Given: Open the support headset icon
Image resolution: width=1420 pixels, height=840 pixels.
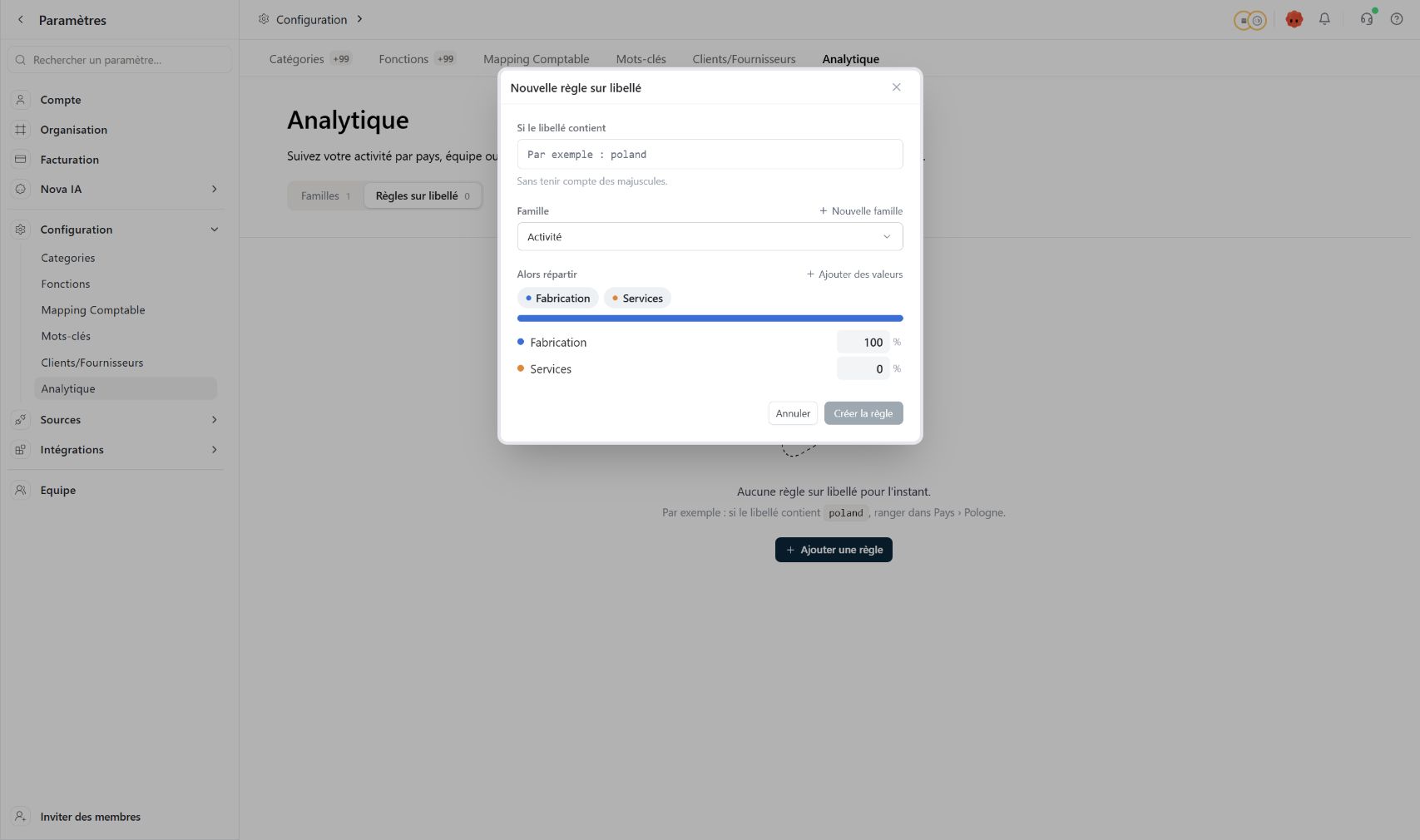Looking at the screenshot, I should click(1367, 19).
